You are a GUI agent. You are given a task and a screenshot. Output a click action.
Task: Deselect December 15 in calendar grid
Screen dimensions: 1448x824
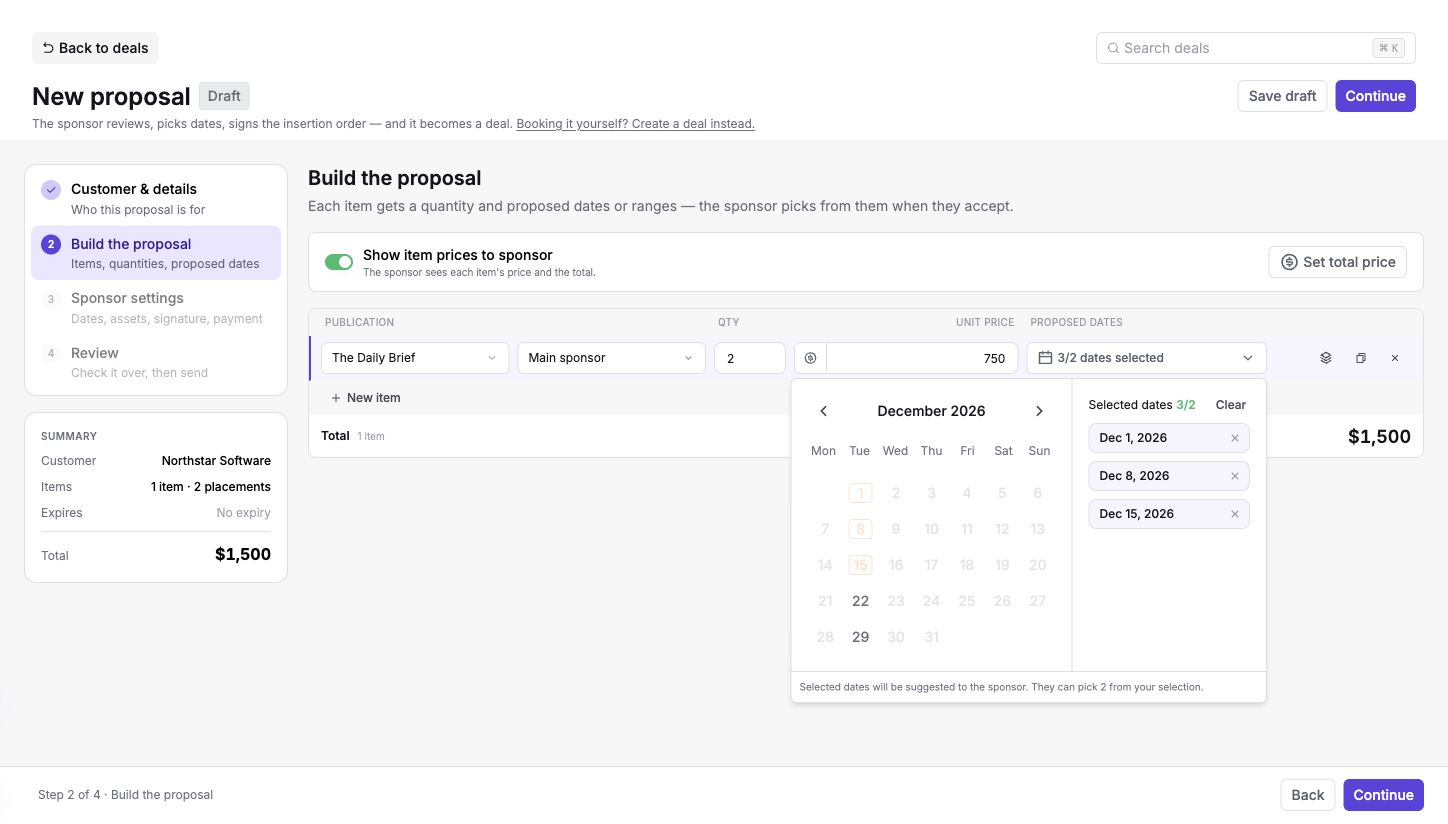(x=860, y=565)
